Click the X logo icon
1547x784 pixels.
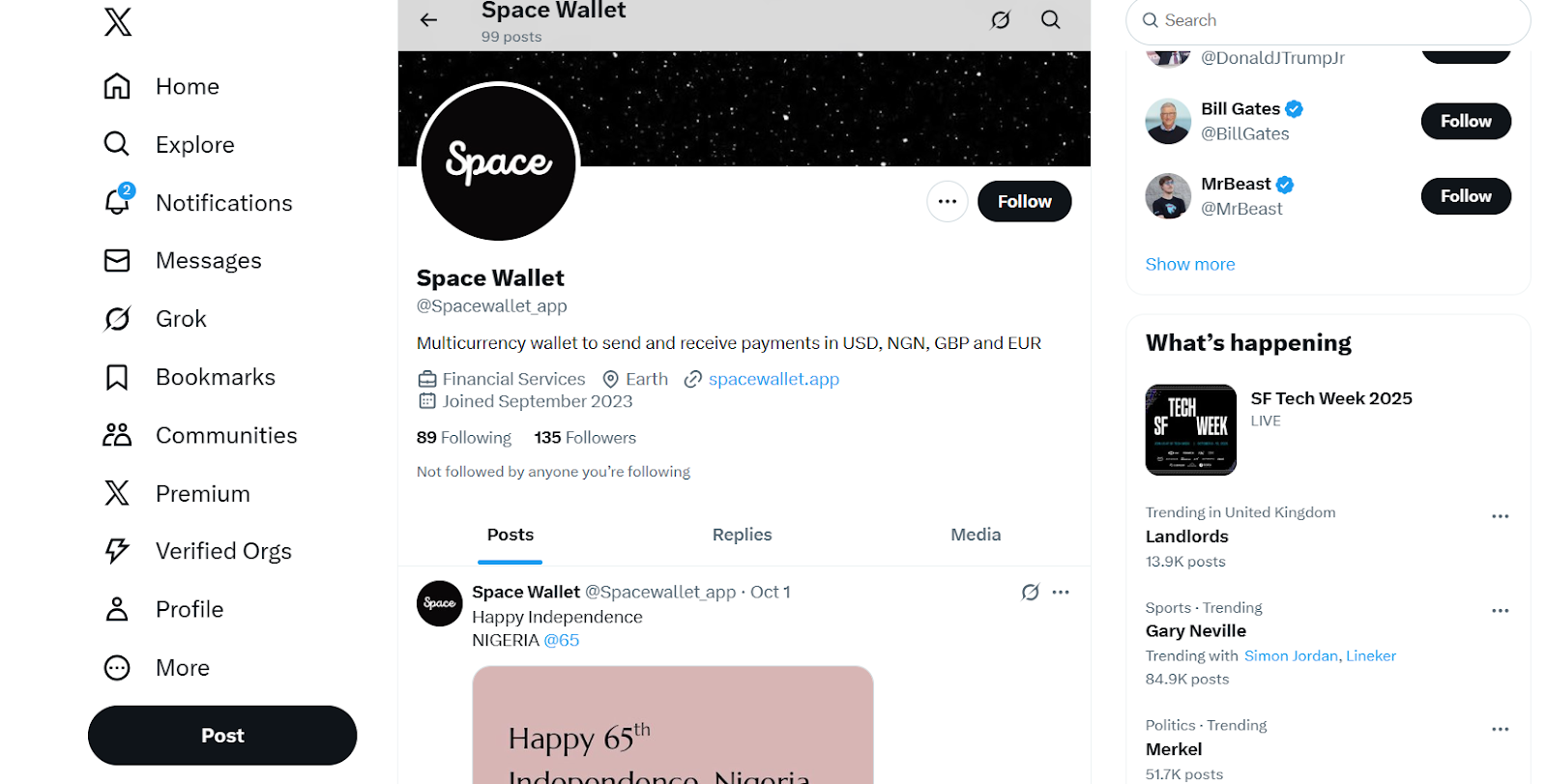tap(118, 21)
